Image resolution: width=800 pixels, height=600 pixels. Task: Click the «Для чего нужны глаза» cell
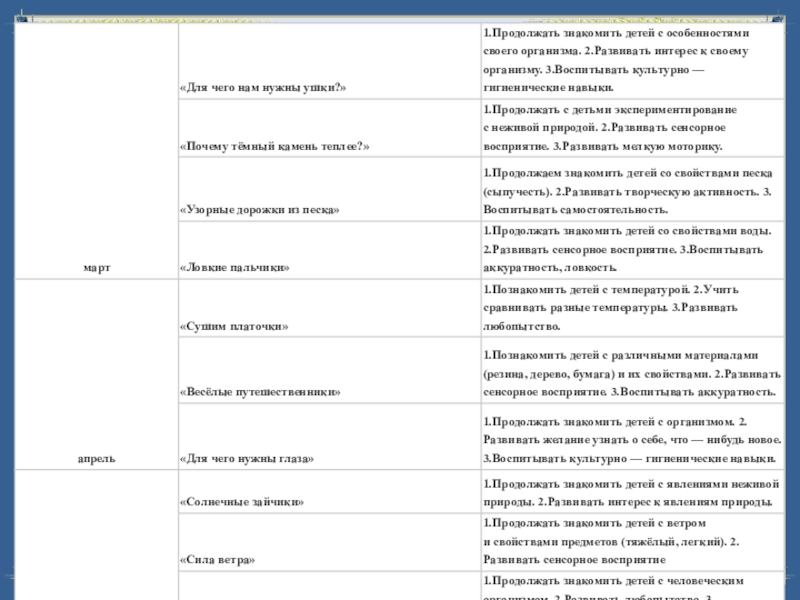[330, 437]
